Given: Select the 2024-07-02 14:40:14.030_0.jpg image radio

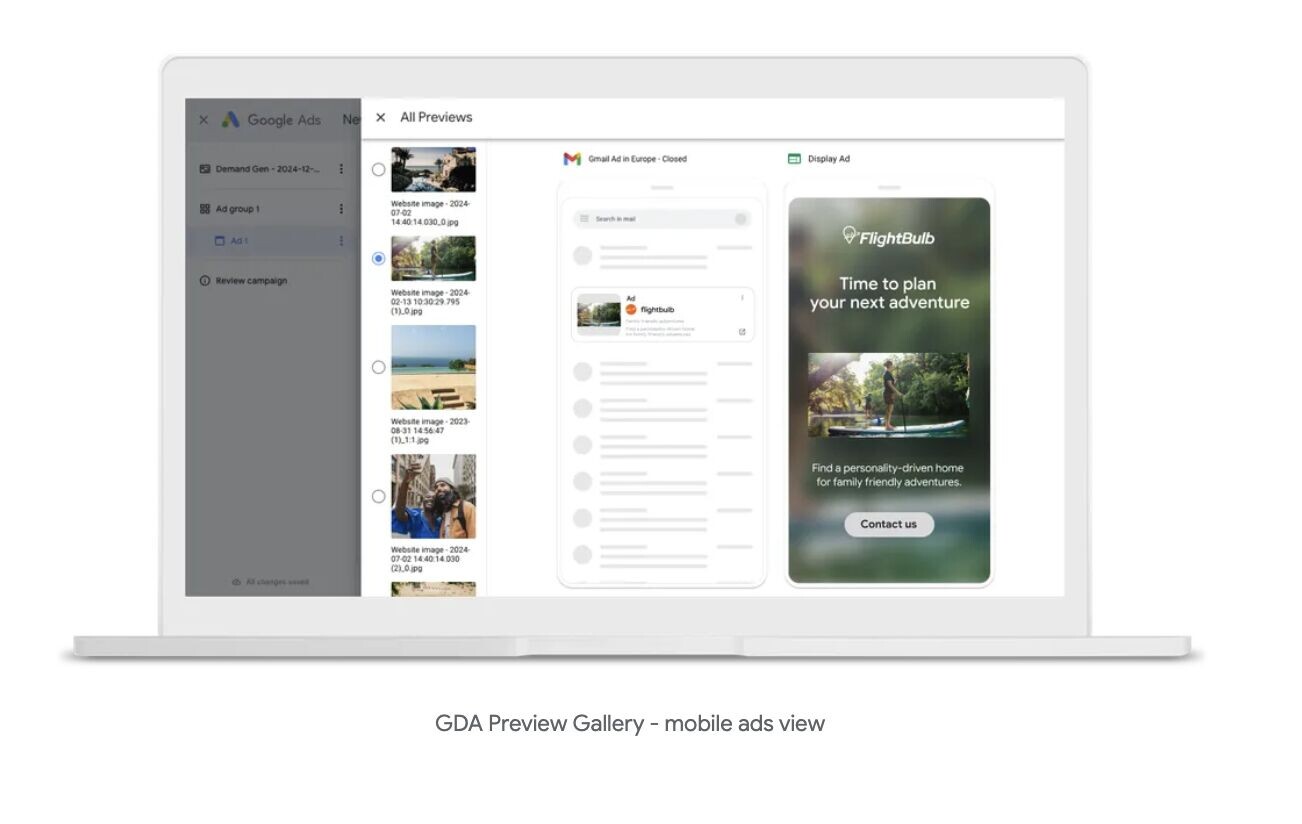Looking at the screenshot, I should point(378,170).
